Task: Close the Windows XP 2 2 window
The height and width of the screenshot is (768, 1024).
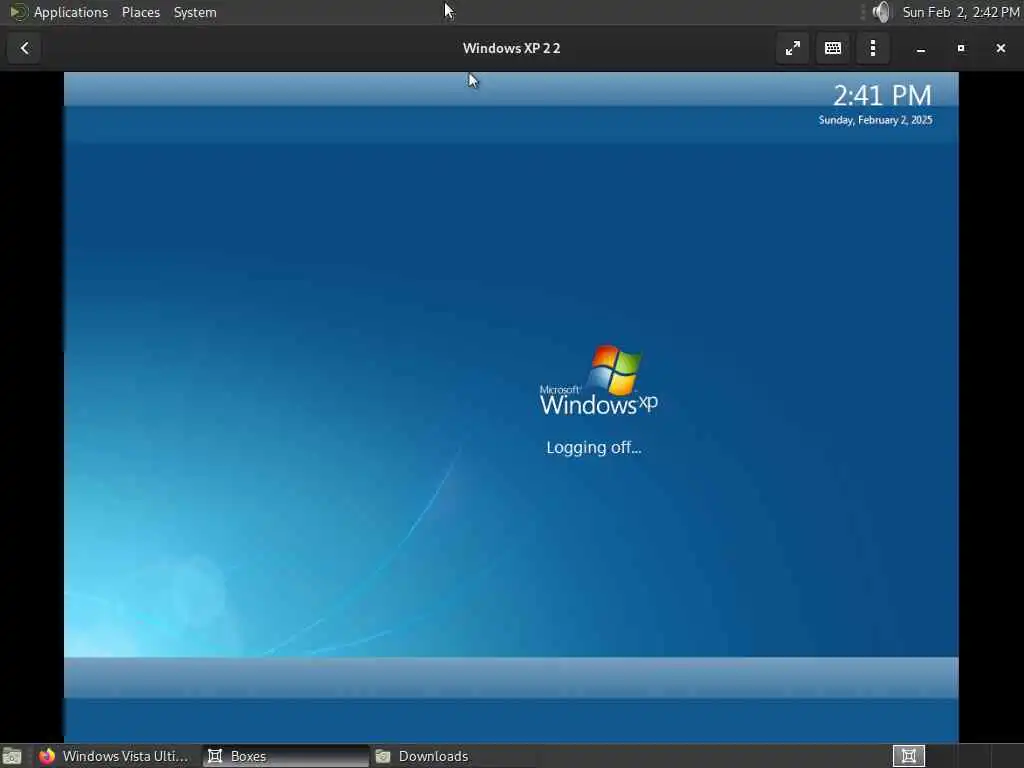Action: tap(1000, 48)
